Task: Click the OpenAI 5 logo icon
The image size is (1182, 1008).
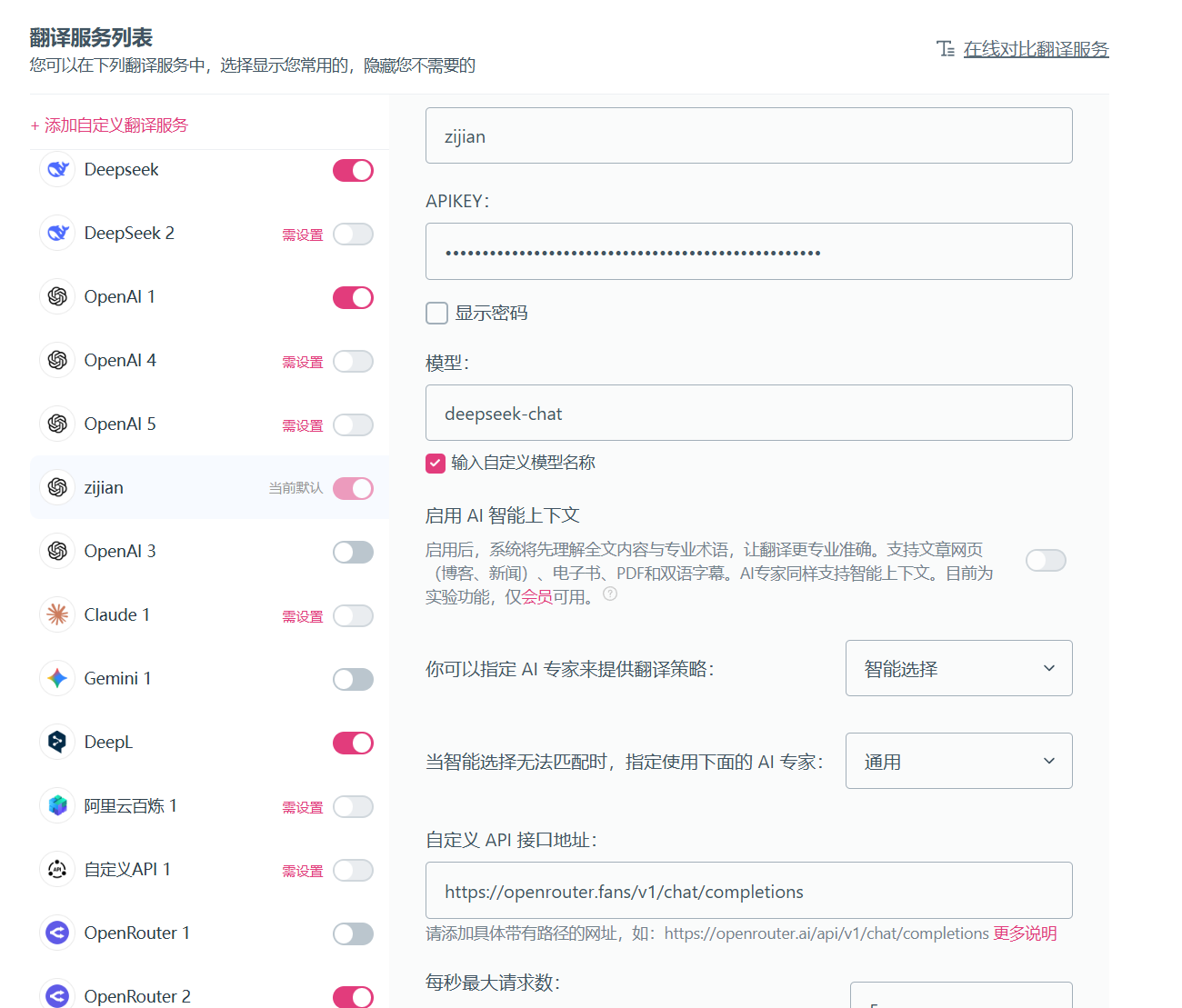Action: click(x=57, y=424)
